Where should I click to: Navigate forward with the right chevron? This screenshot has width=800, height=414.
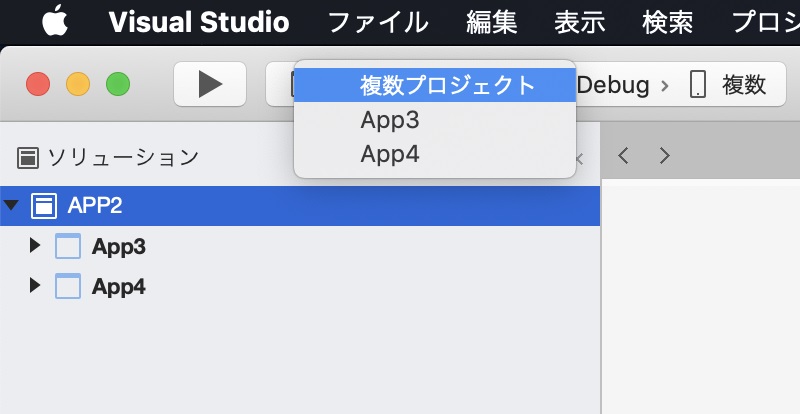click(664, 155)
